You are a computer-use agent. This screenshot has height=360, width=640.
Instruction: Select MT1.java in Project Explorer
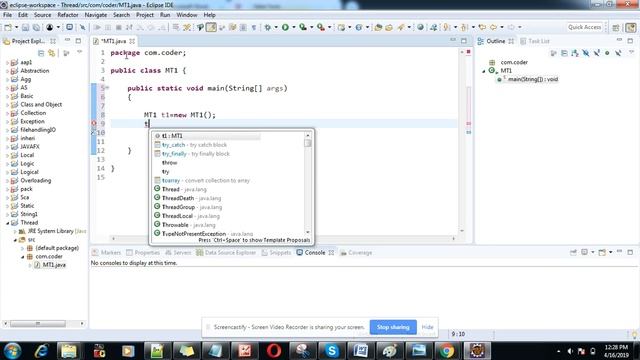click(50, 265)
